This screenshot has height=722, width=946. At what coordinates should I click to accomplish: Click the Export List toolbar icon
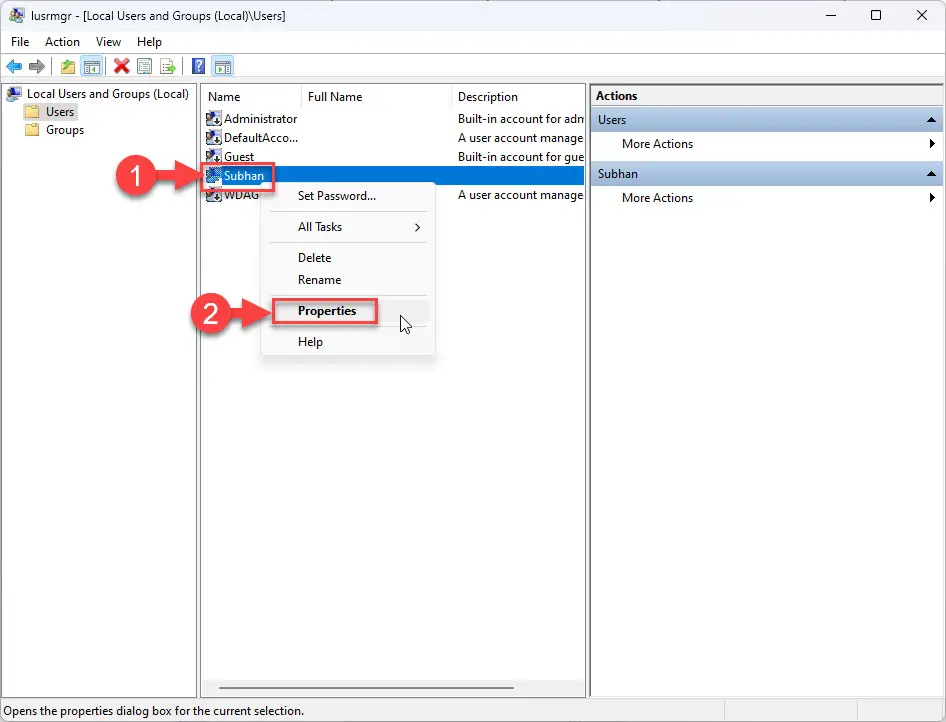point(168,66)
